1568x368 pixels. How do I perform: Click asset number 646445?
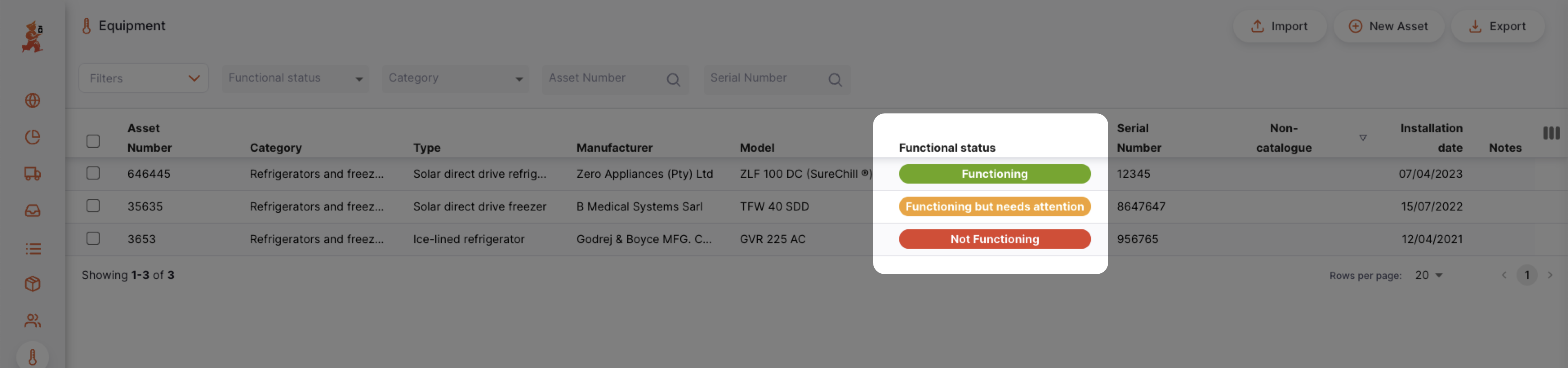point(149,174)
